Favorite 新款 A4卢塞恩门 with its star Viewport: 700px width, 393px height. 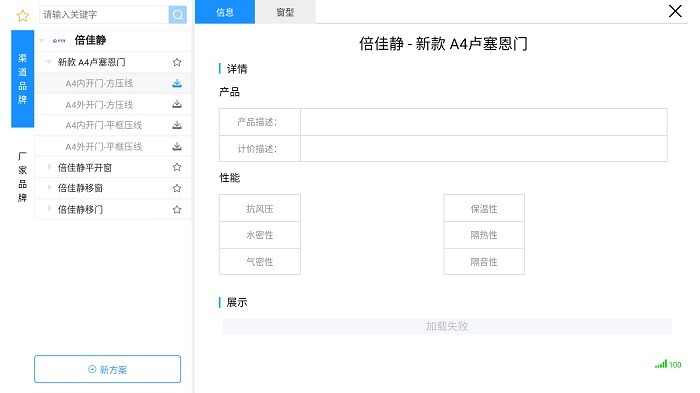tap(177, 62)
